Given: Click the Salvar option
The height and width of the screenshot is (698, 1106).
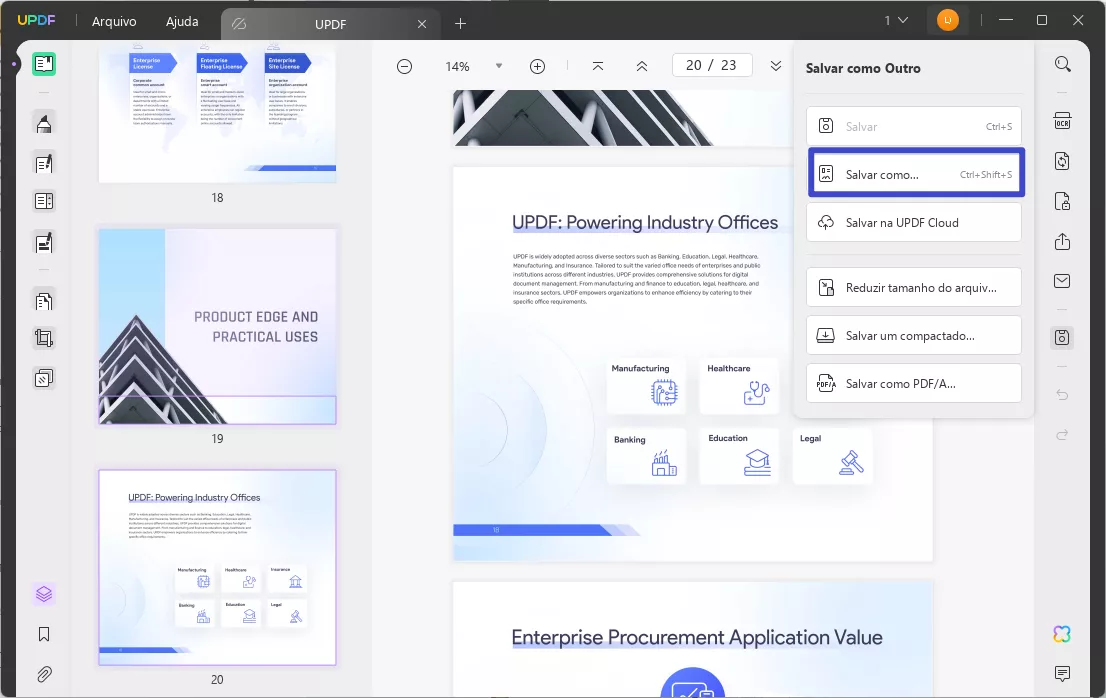Looking at the screenshot, I should [914, 126].
